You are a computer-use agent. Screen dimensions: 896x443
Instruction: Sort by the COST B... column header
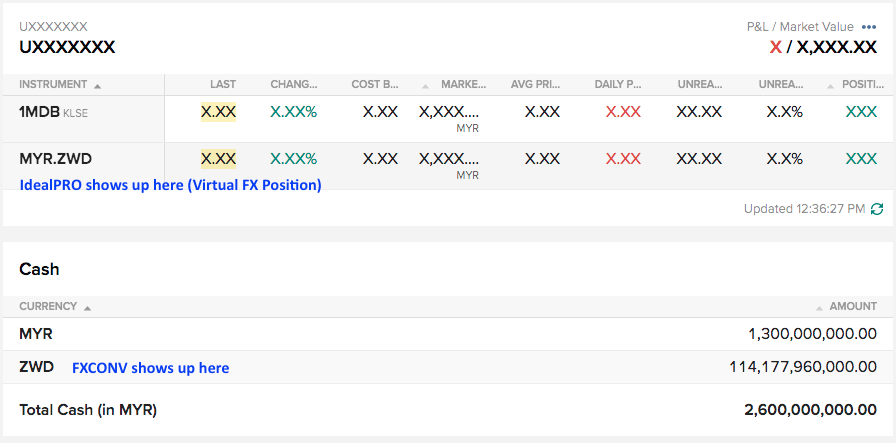(x=375, y=85)
